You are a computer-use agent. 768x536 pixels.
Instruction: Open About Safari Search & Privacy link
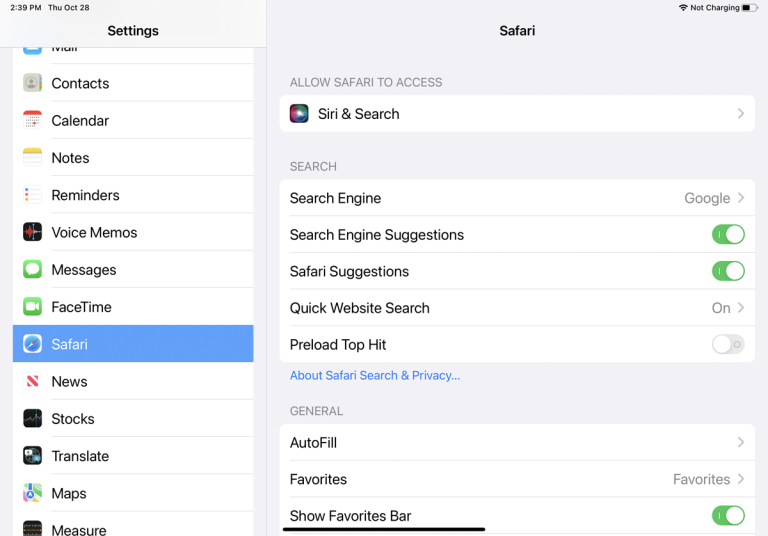pos(375,376)
